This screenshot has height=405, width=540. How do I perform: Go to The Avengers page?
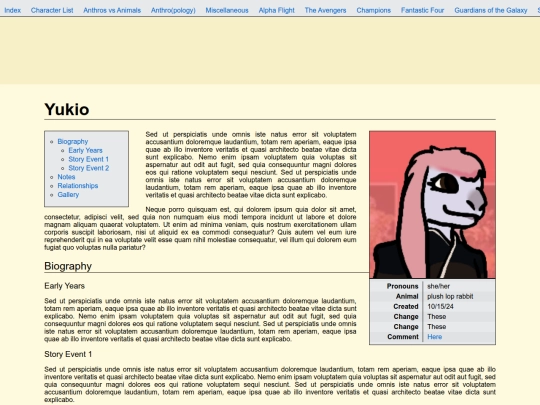point(325,10)
